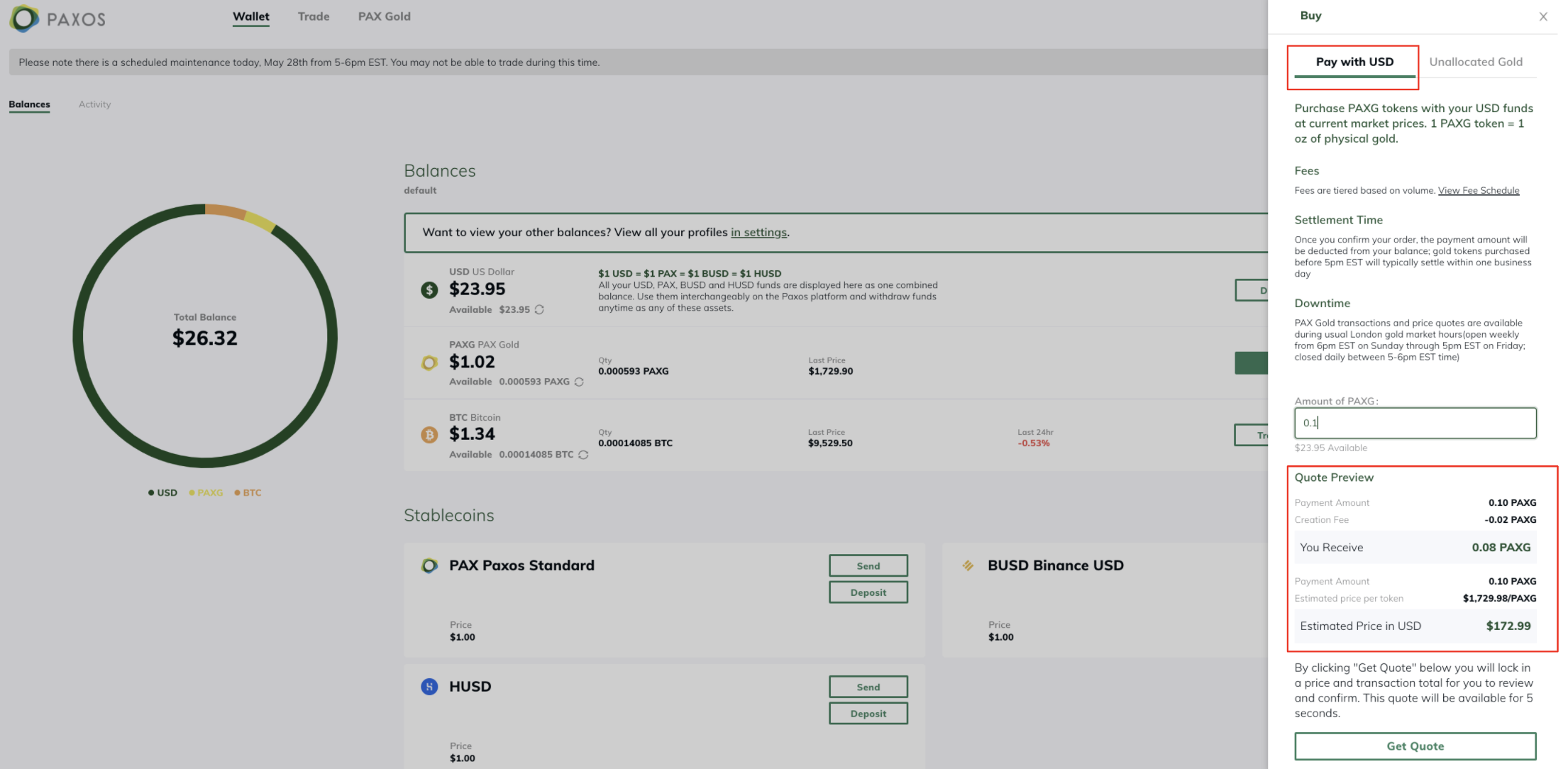Click the BTC Qty 0.00014085 BTC value
The width and height of the screenshot is (1568, 769).
[x=635, y=443]
